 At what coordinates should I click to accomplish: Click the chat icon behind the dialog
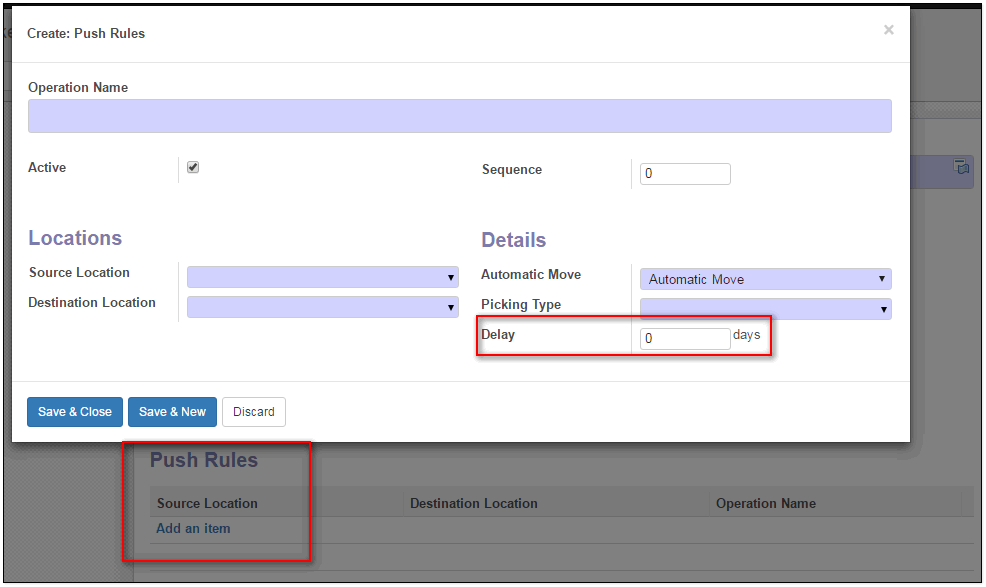point(961,167)
